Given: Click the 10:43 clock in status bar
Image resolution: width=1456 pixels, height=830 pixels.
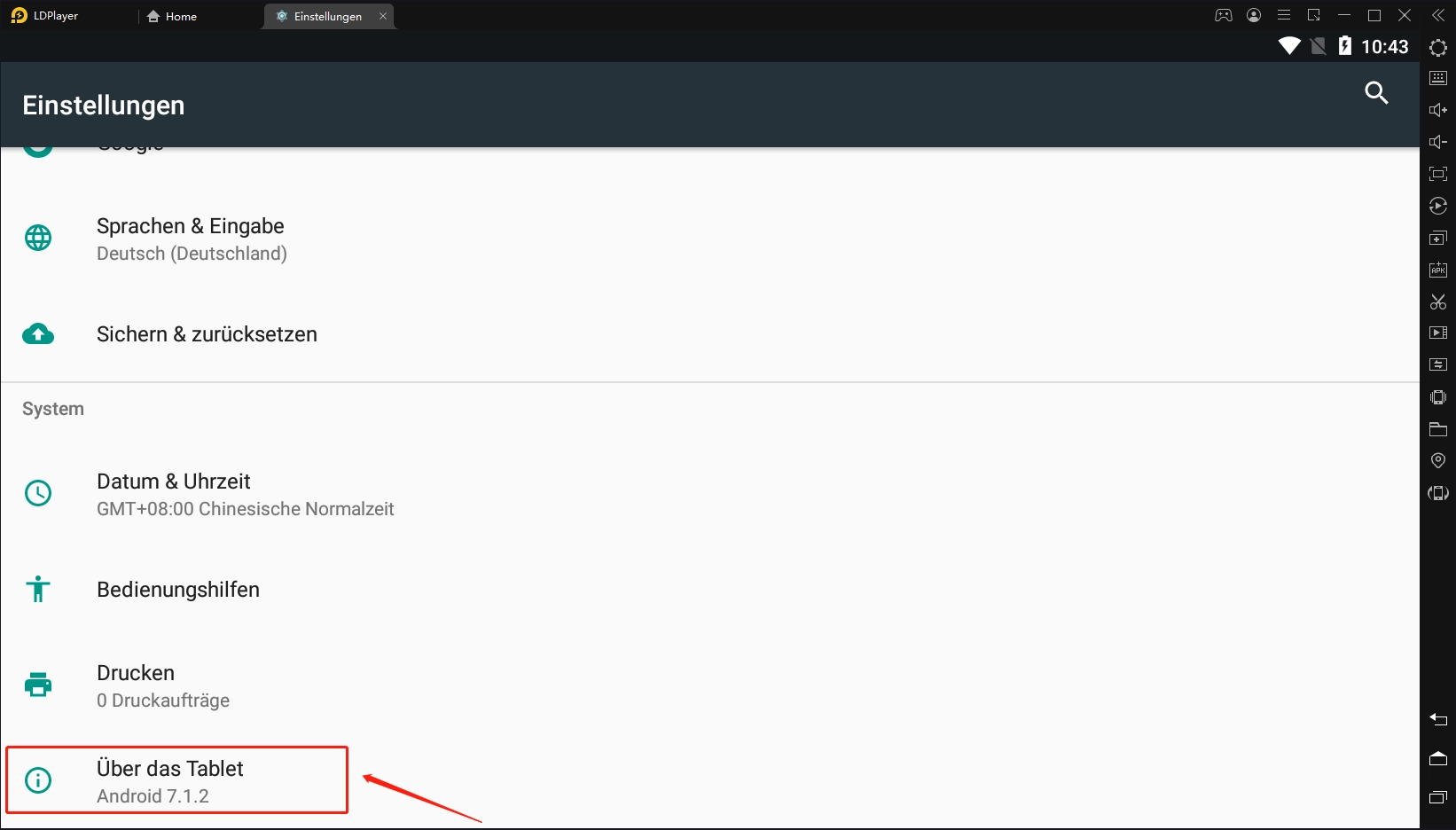Looking at the screenshot, I should (x=1385, y=47).
